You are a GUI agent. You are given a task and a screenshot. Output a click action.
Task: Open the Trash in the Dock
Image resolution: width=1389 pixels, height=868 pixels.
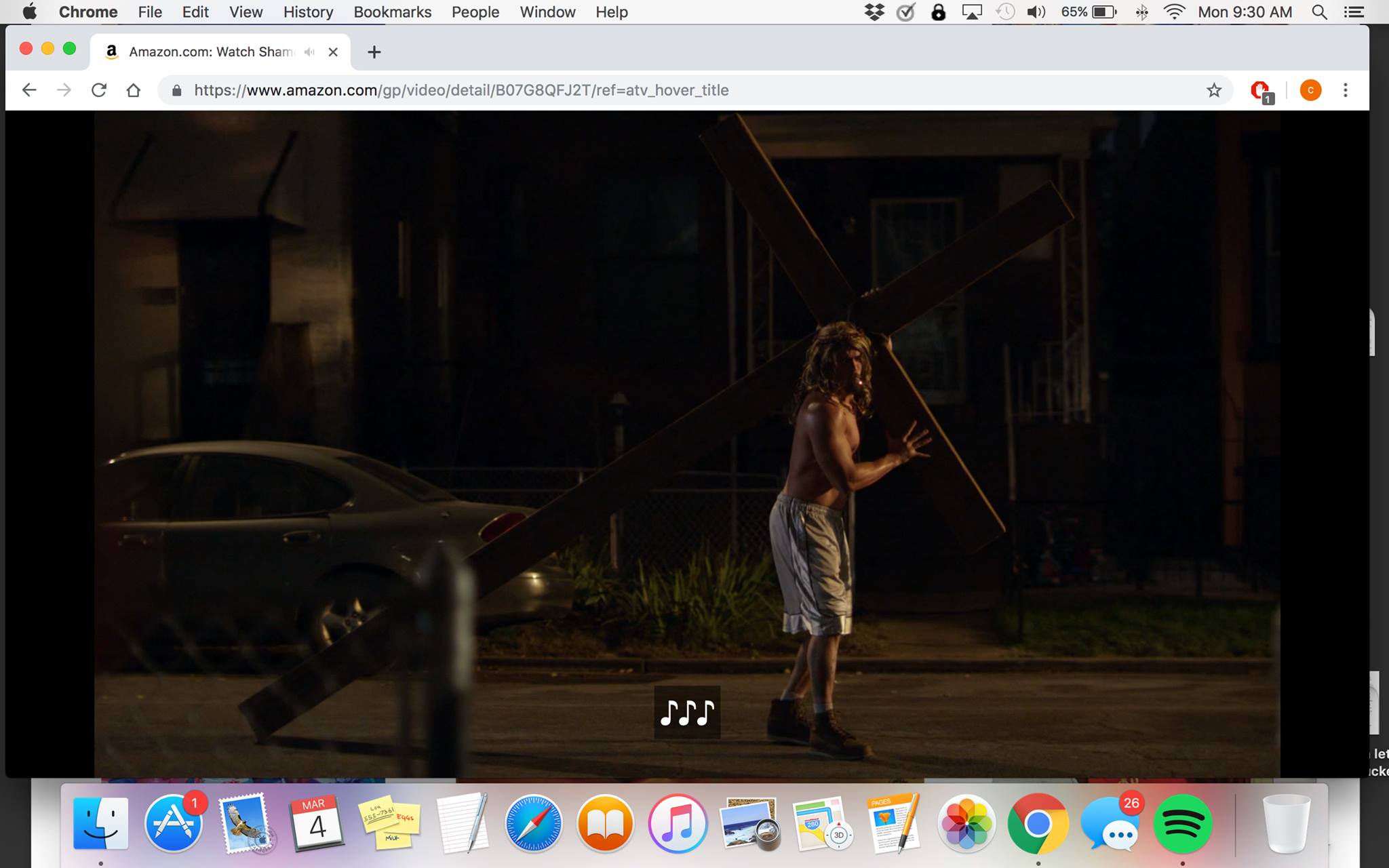(x=1287, y=823)
